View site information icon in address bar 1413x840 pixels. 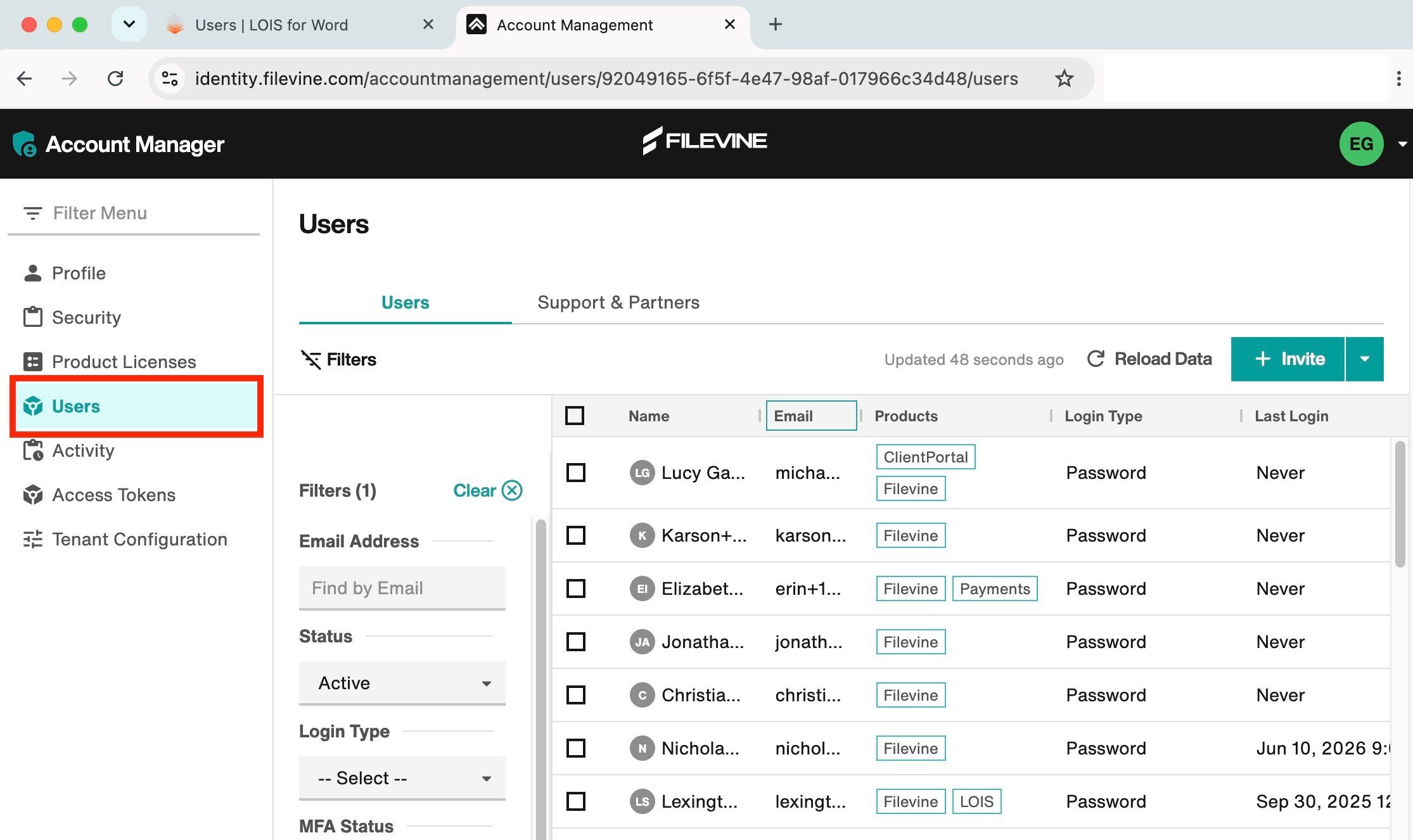pos(170,79)
